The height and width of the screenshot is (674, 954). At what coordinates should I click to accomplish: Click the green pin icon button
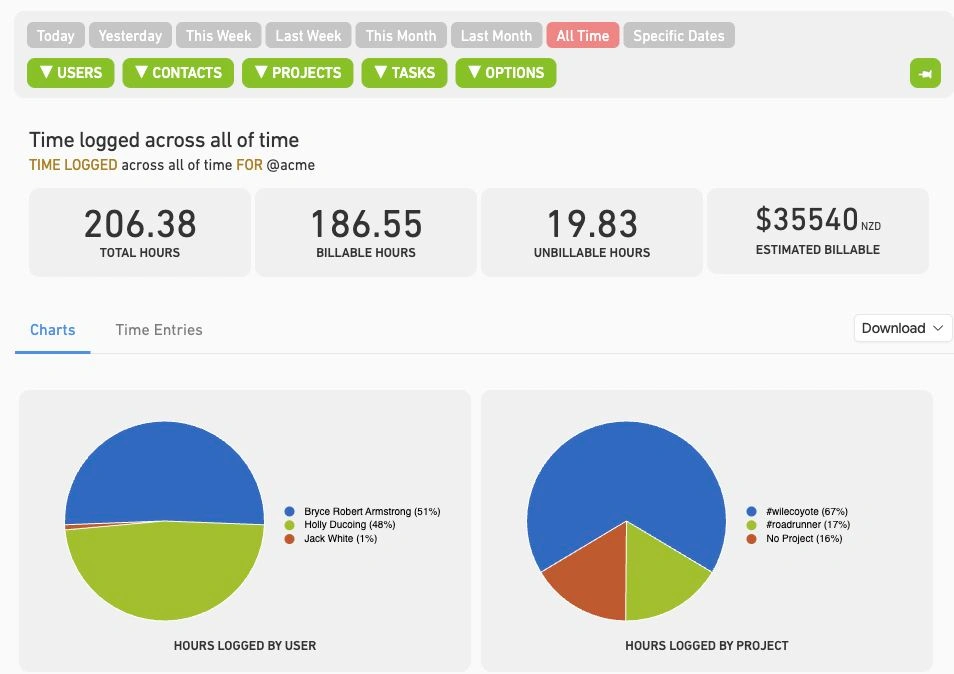tap(925, 73)
